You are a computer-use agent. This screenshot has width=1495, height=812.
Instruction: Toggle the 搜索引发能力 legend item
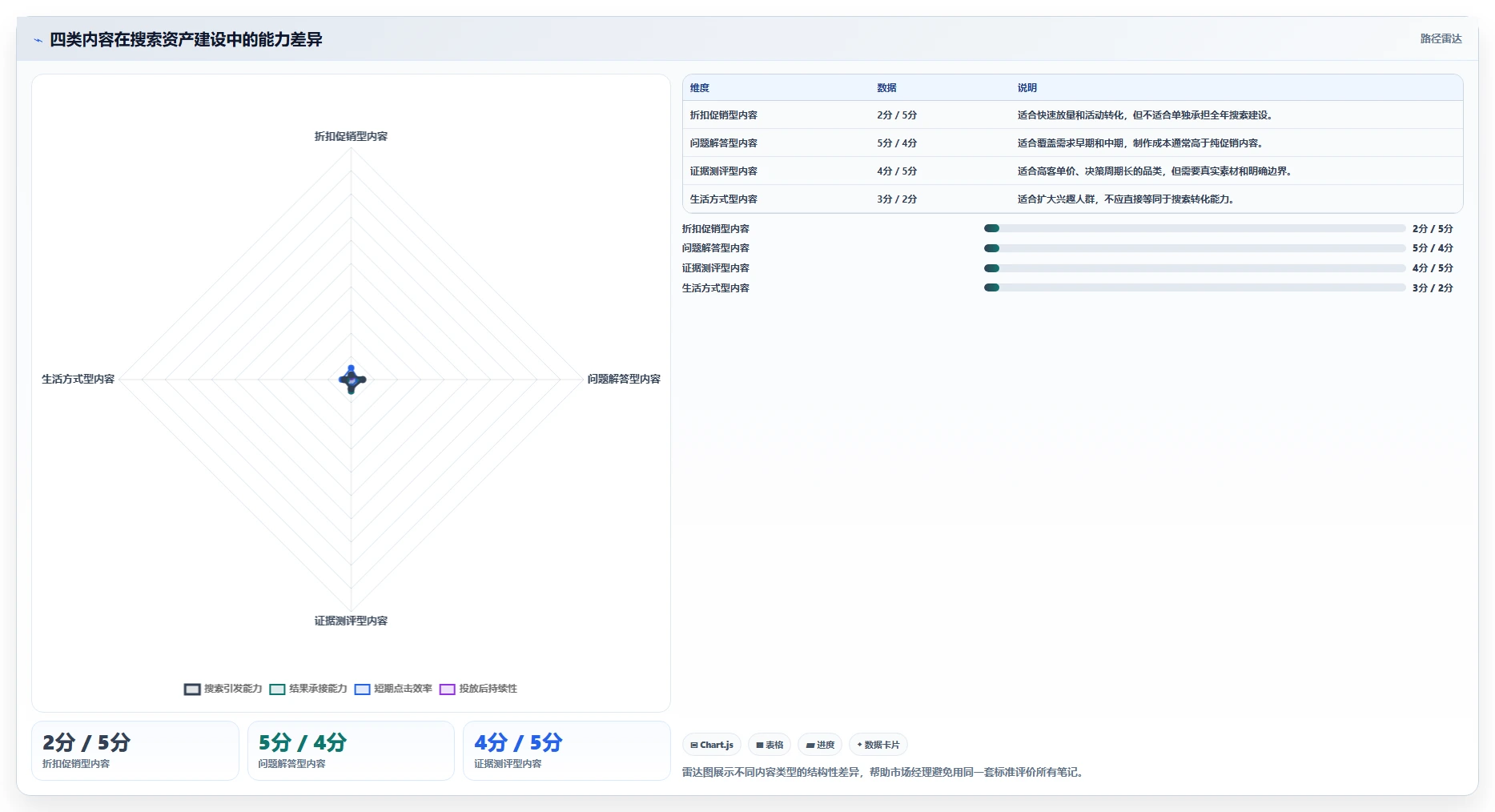pyautogui.click(x=223, y=689)
